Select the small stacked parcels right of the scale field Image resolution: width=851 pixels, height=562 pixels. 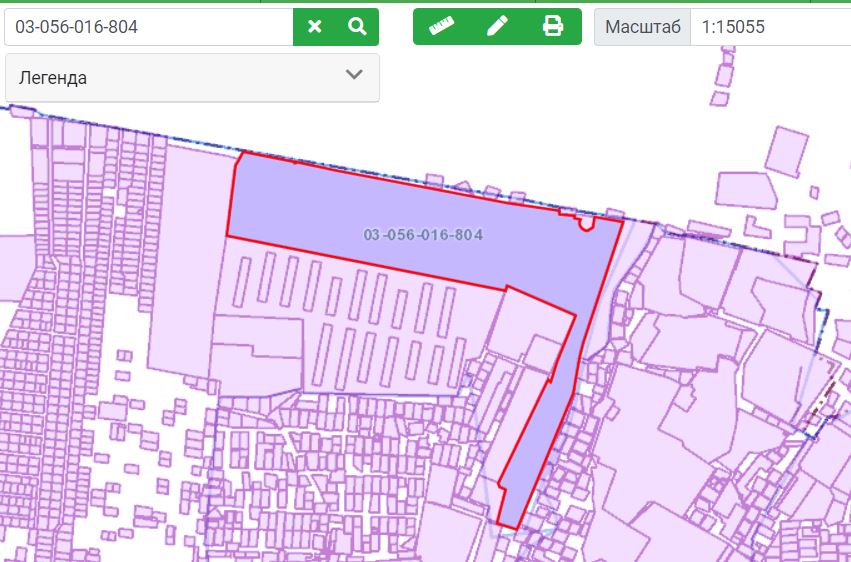tap(722, 78)
